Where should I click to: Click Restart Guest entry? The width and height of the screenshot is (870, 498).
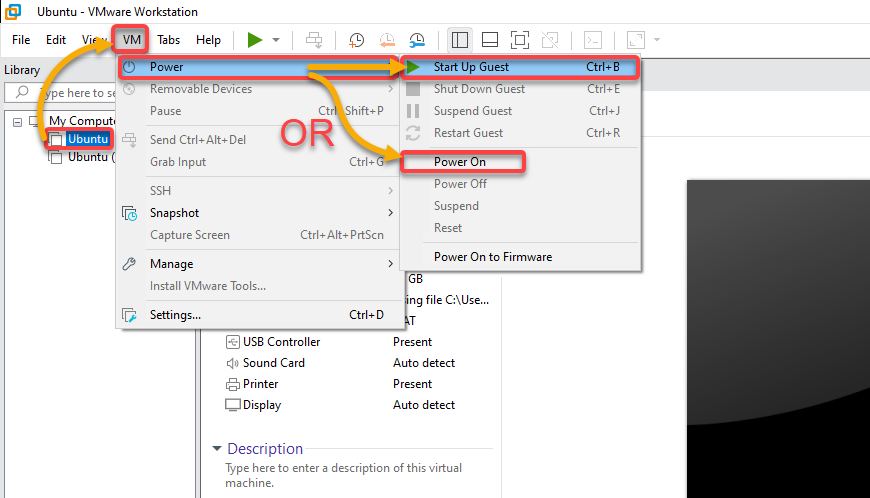tap(520, 133)
